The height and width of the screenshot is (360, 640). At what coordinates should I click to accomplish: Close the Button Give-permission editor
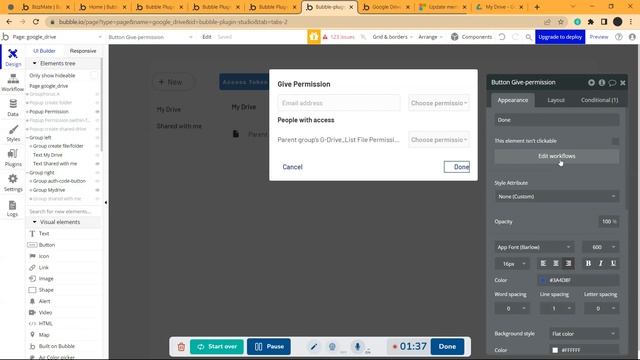pos(622,82)
